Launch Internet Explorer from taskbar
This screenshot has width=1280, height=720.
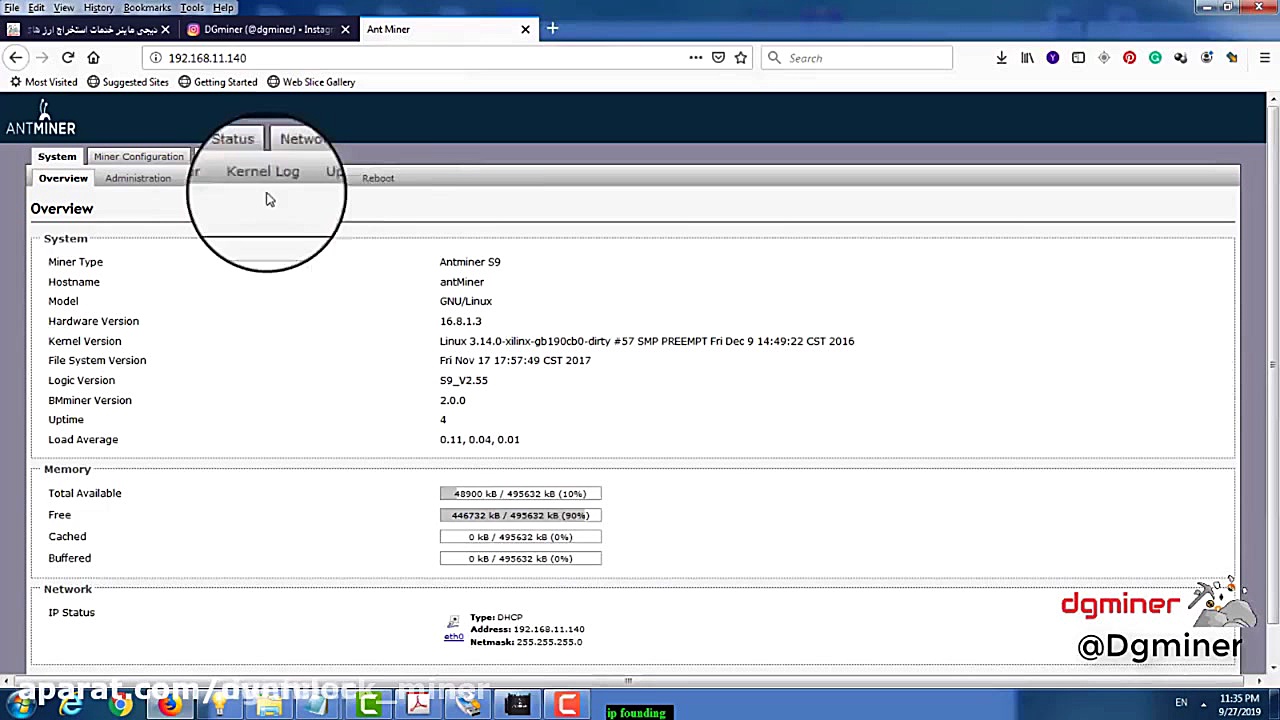tap(70, 705)
